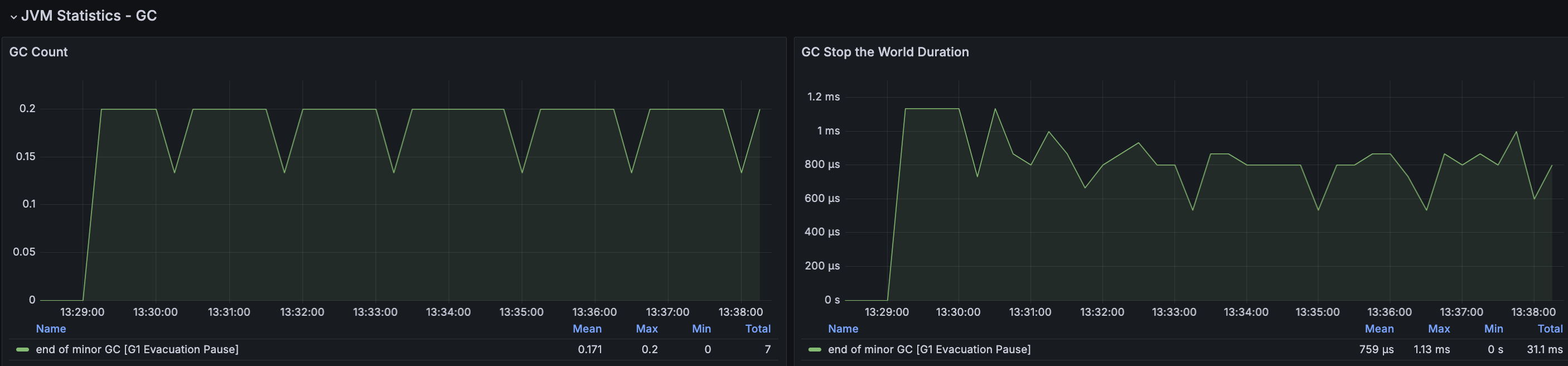1568x366 pixels.
Task: Toggle minor GC series in Stop the World legend
Action: coord(929,350)
